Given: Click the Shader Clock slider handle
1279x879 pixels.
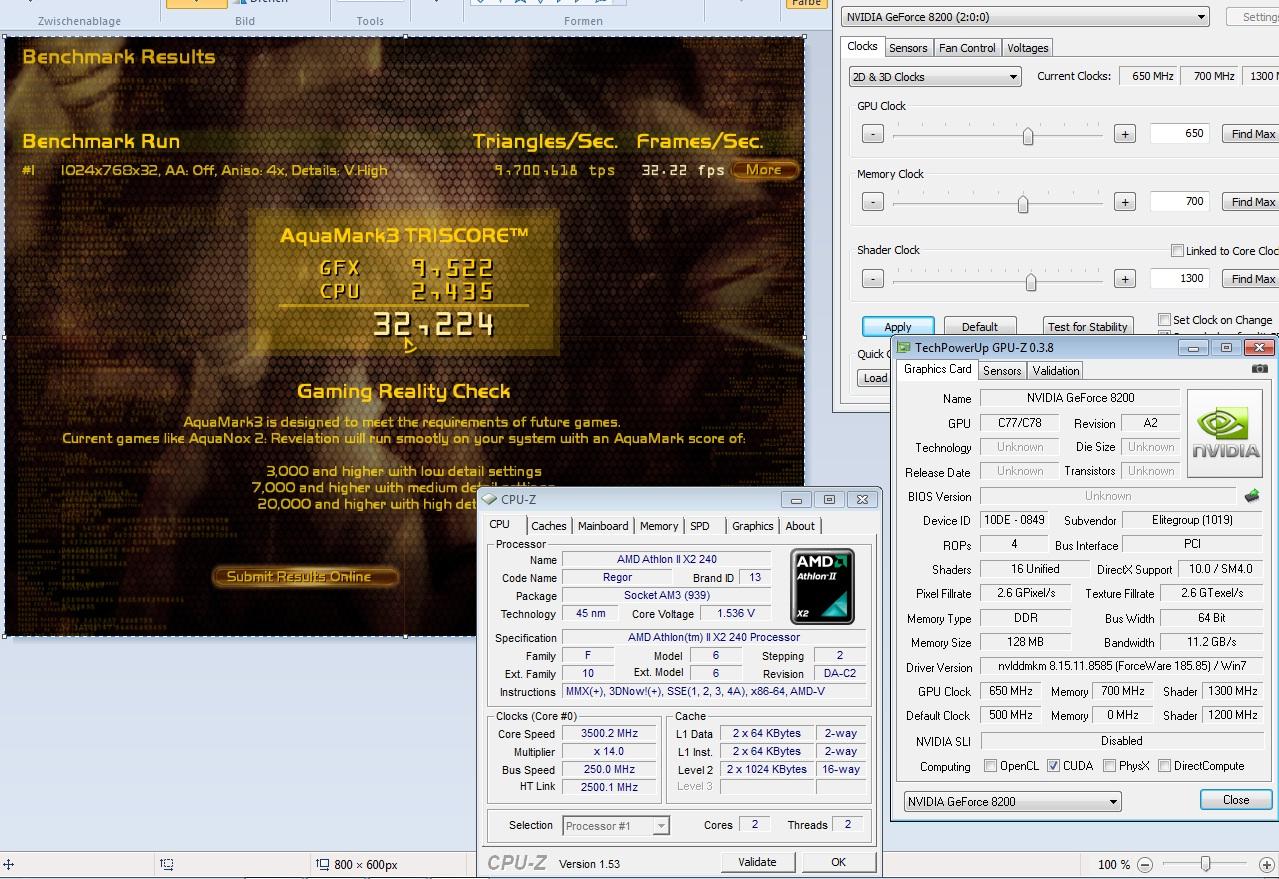Looking at the screenshot, I should point(1030,281).
